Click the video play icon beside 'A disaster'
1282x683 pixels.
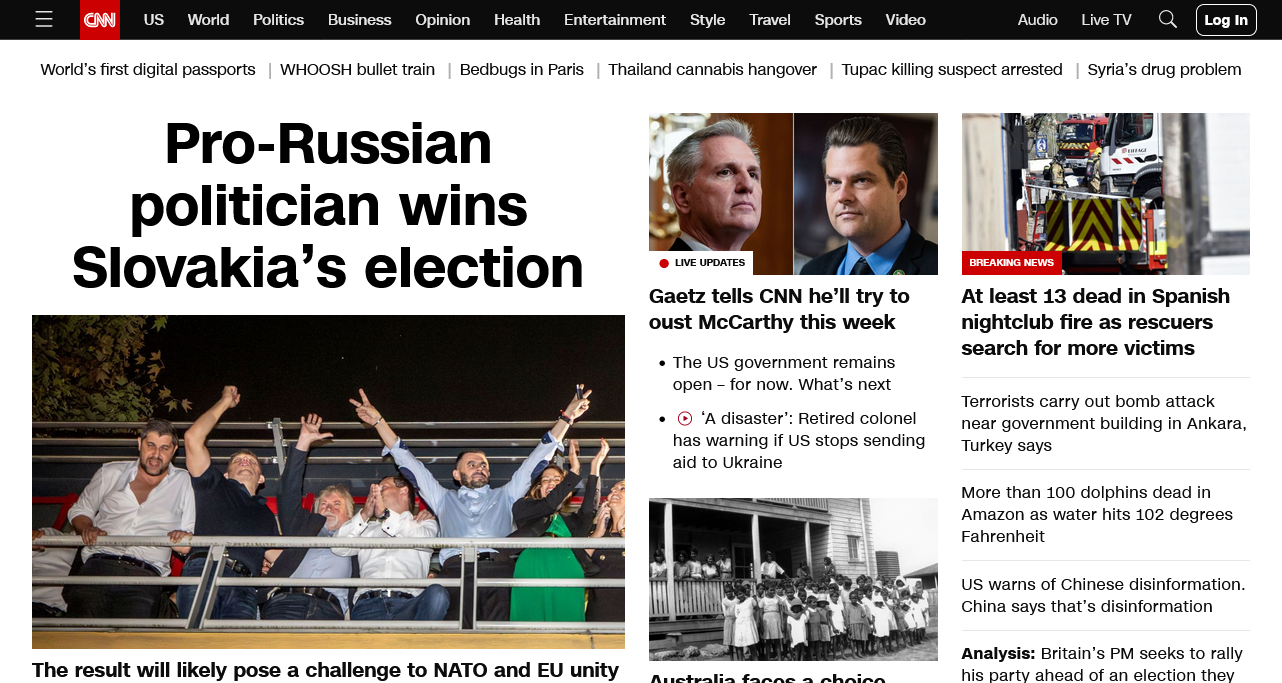click(x=685, y=419)
